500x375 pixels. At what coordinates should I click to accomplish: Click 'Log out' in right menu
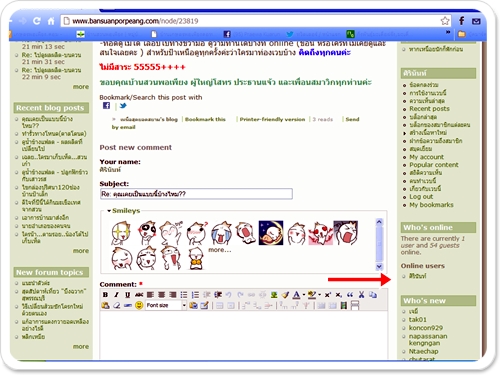coord(421,197)
